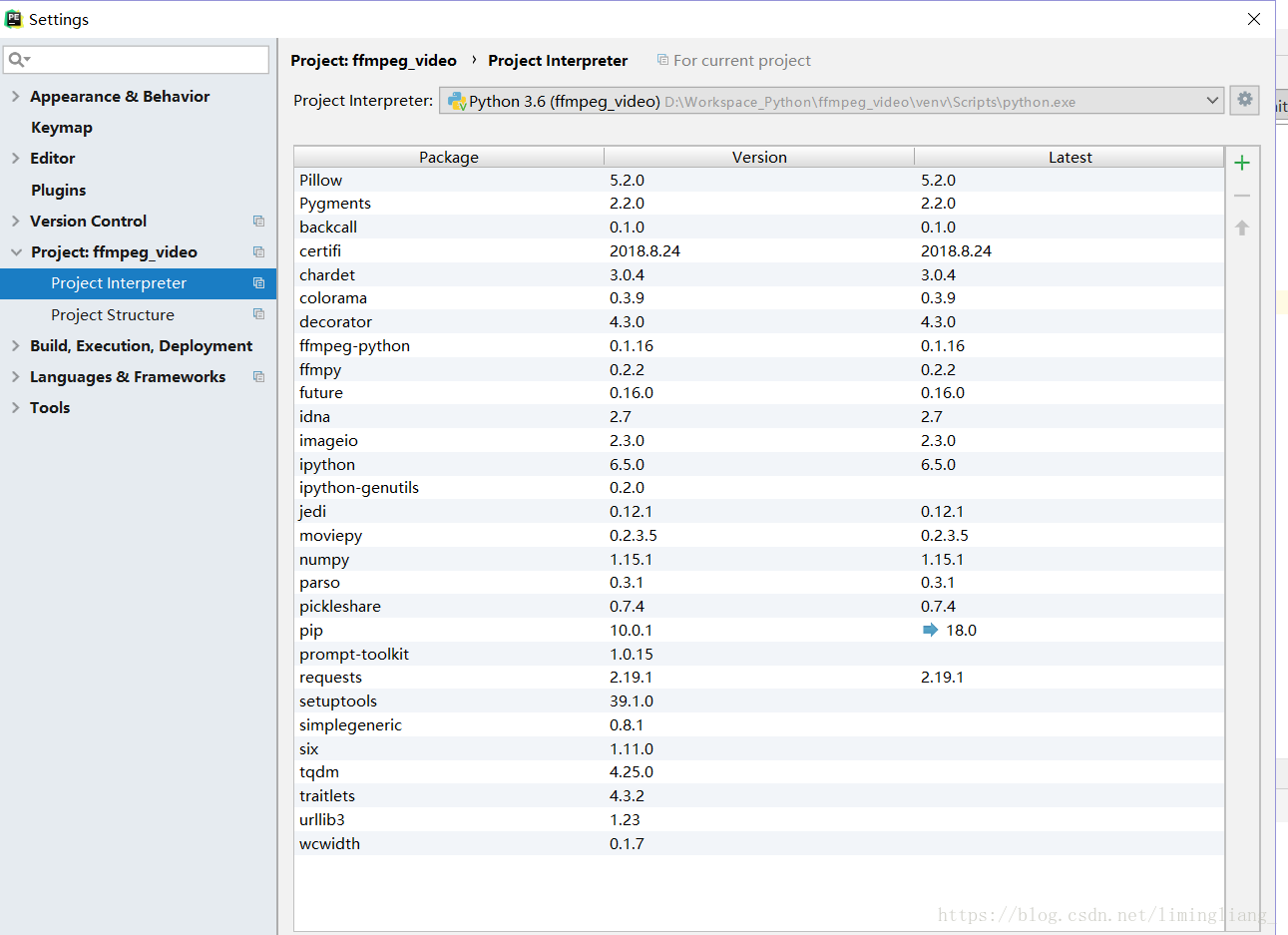This screenshot has height=935, width=1288.
Task: Select the urllib3 package row
Action: (x=759, y=820)
